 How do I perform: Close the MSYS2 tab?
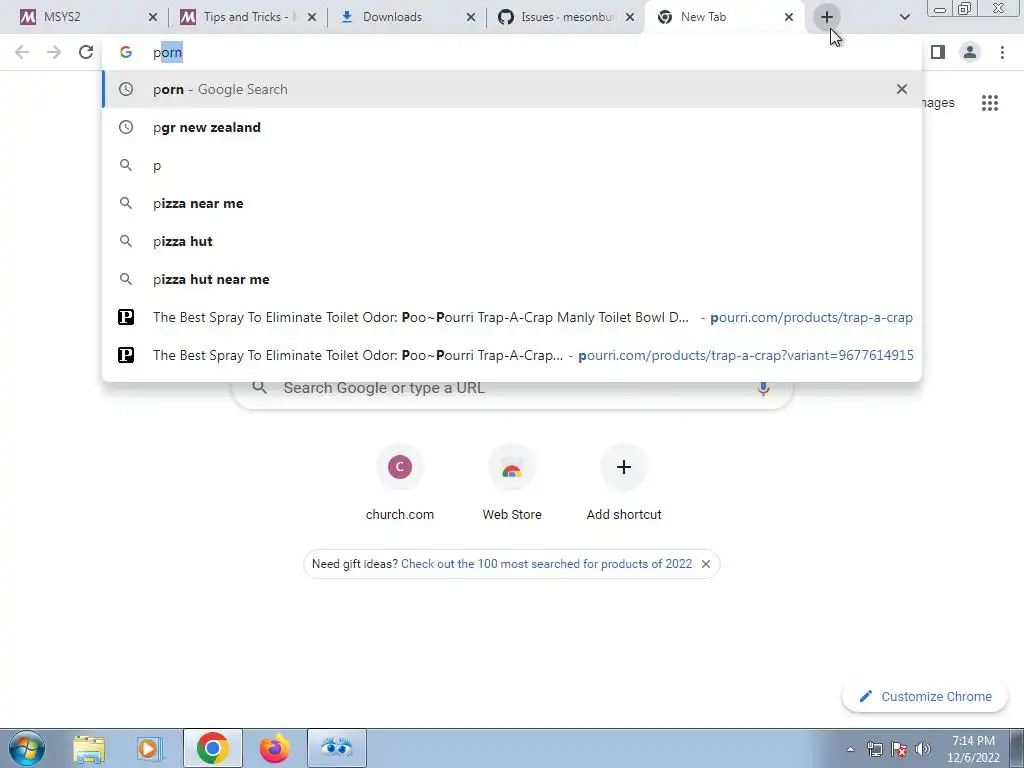click(153, 17)
